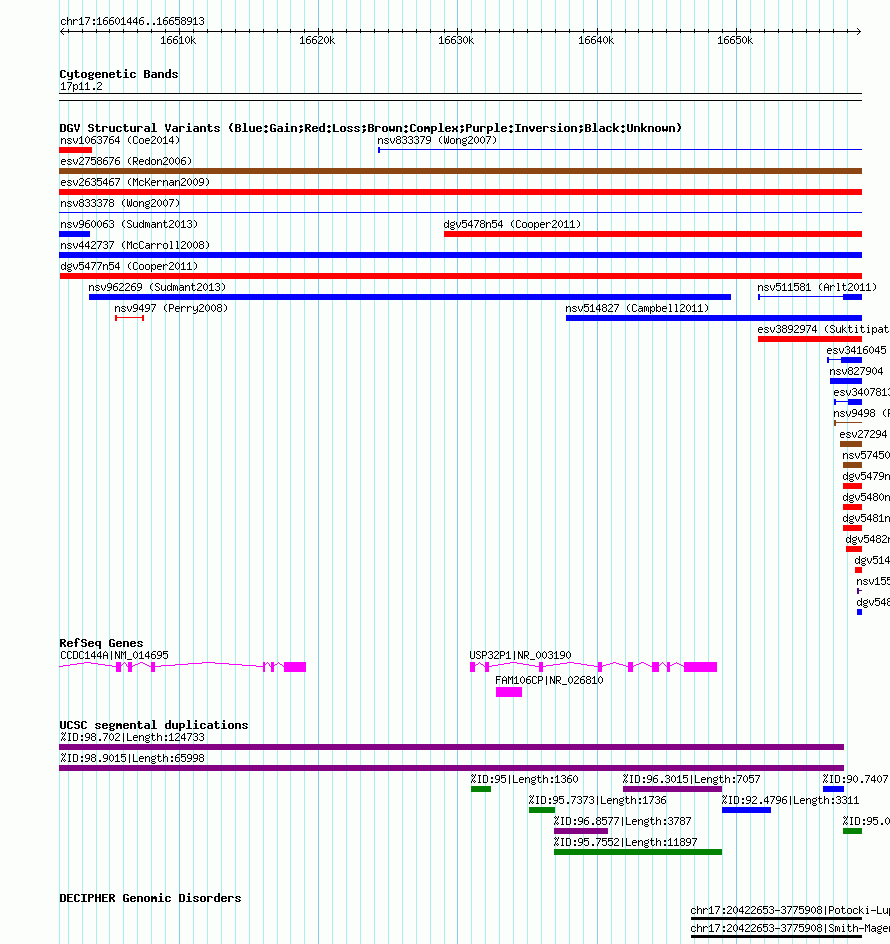Click the nsv9497 (Perry2008) red interval
890x944 pixels.
coord(129,318)
